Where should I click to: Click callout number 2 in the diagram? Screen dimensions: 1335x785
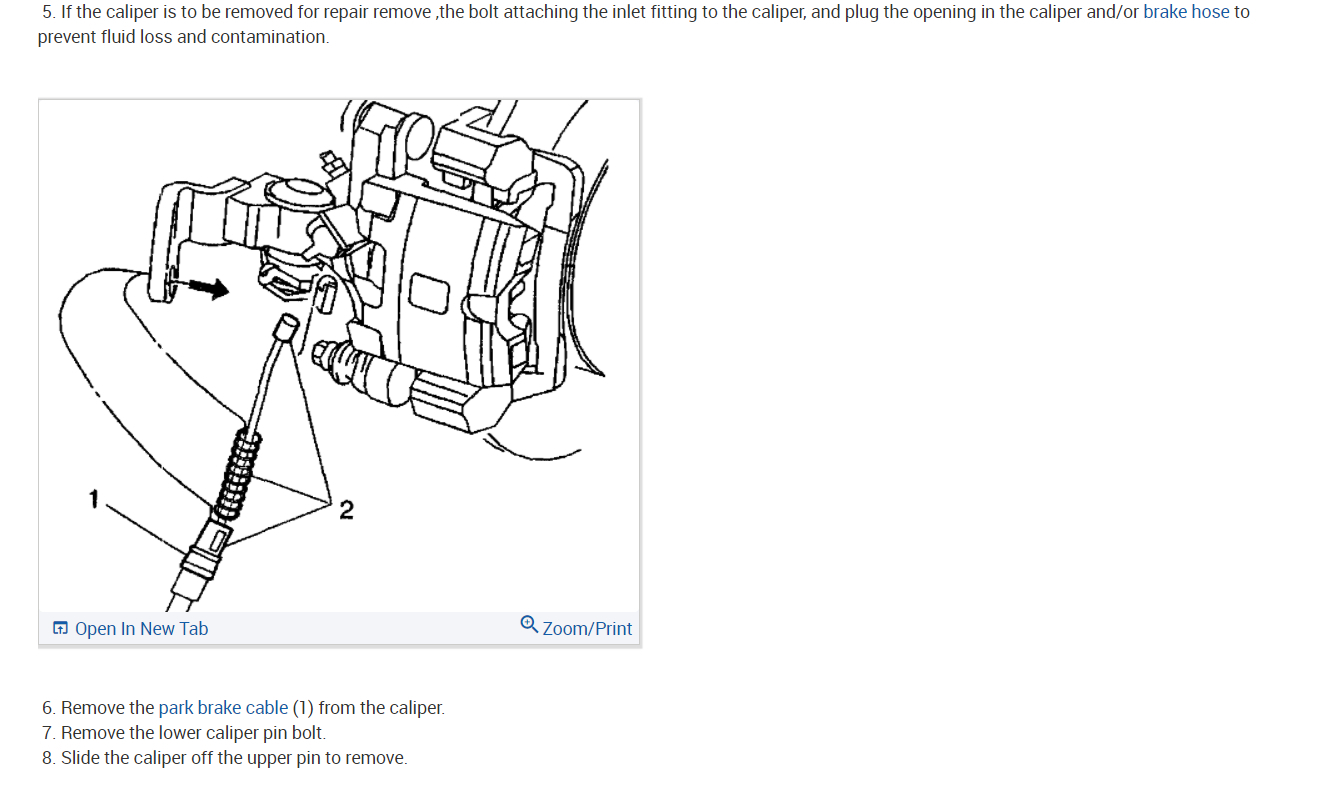tap(346, 511)
